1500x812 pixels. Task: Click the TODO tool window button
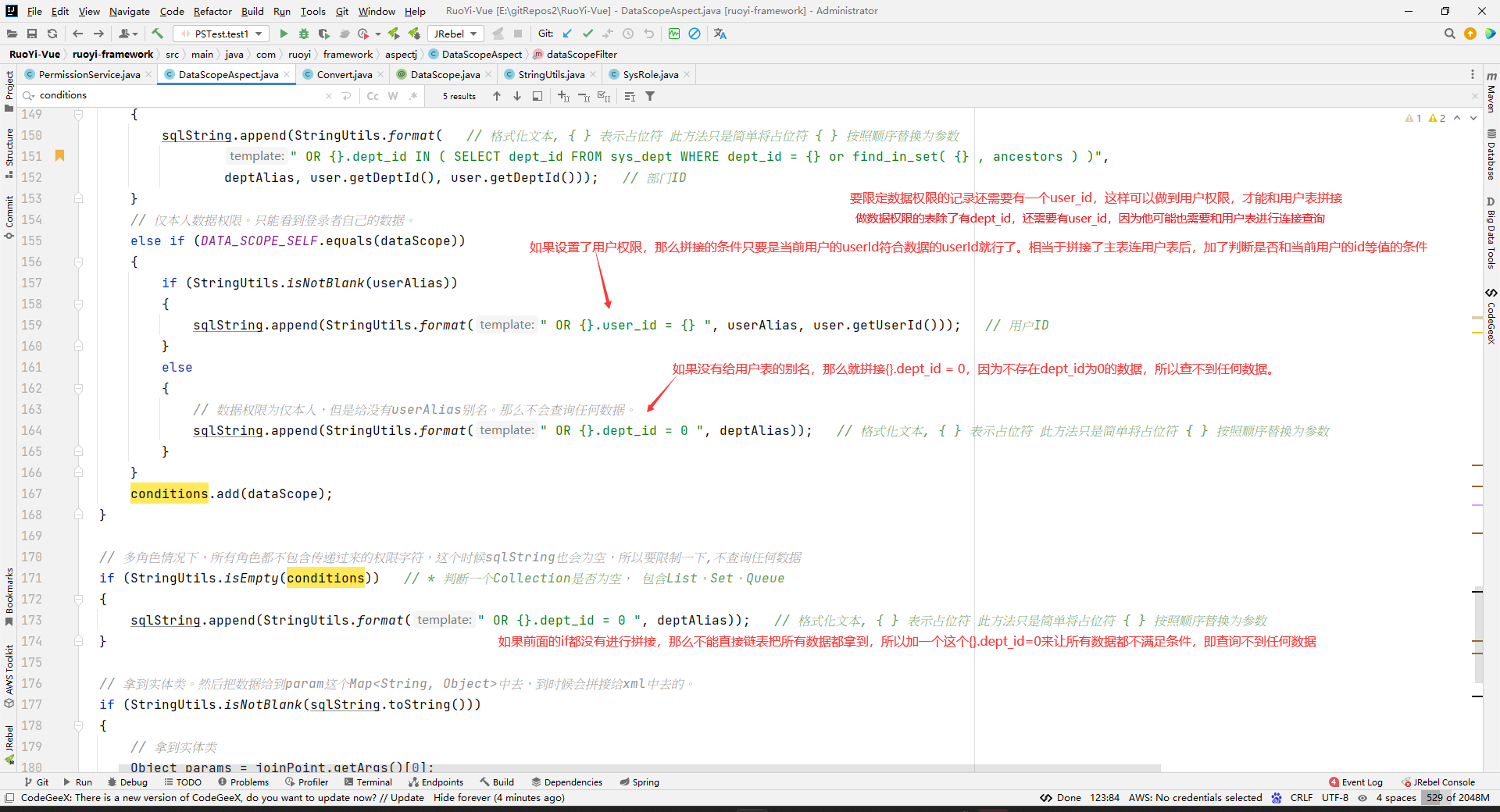point(183,782)
